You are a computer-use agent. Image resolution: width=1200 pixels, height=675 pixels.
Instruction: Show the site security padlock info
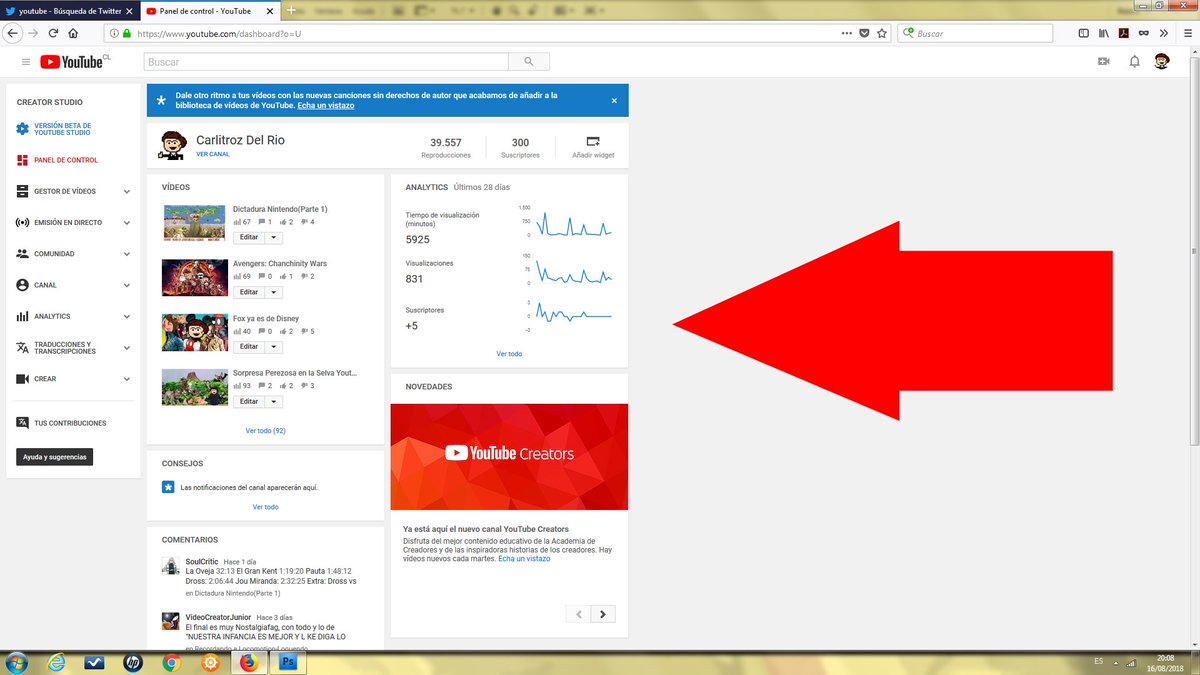[x=127, y=33]
